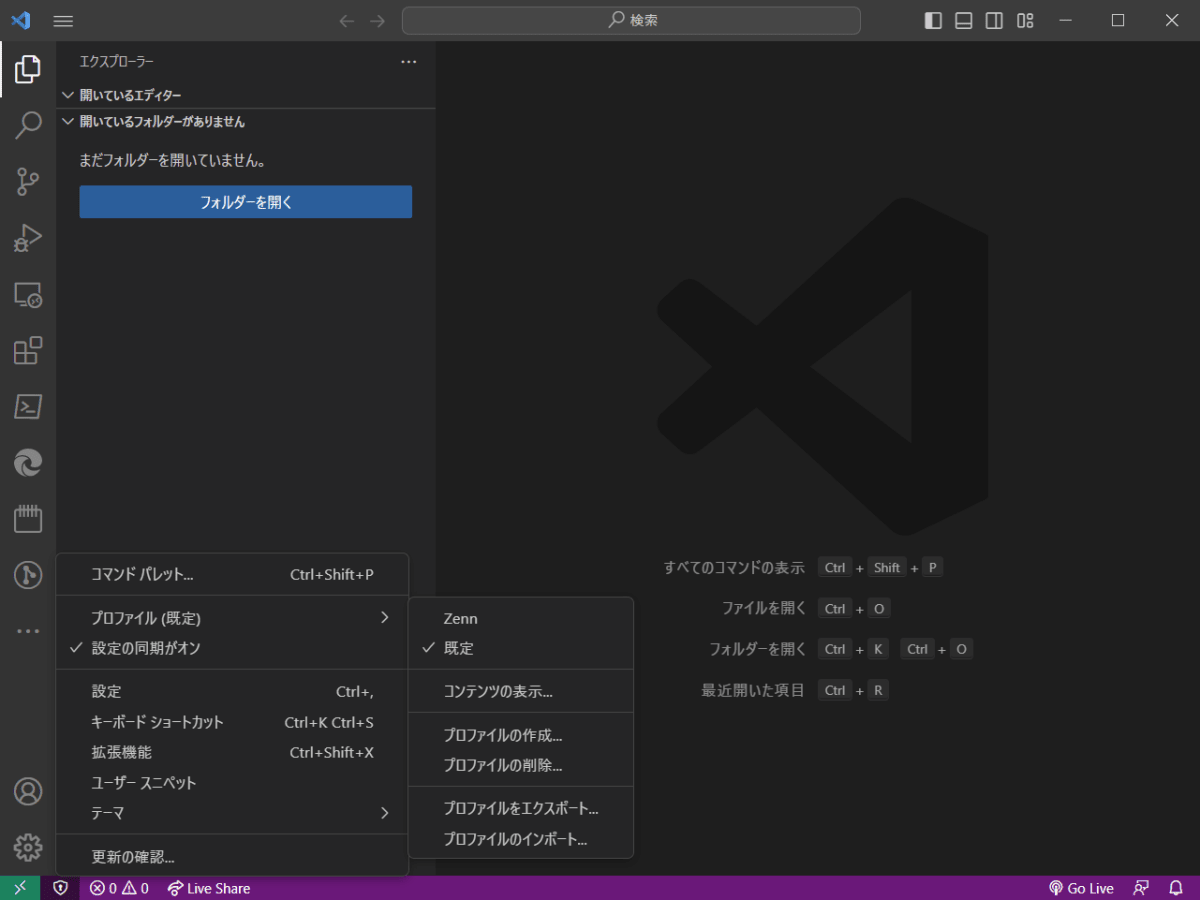Click the Manage gear icon
Screen dimensions: 1200x900
click(x=28, y=848)
